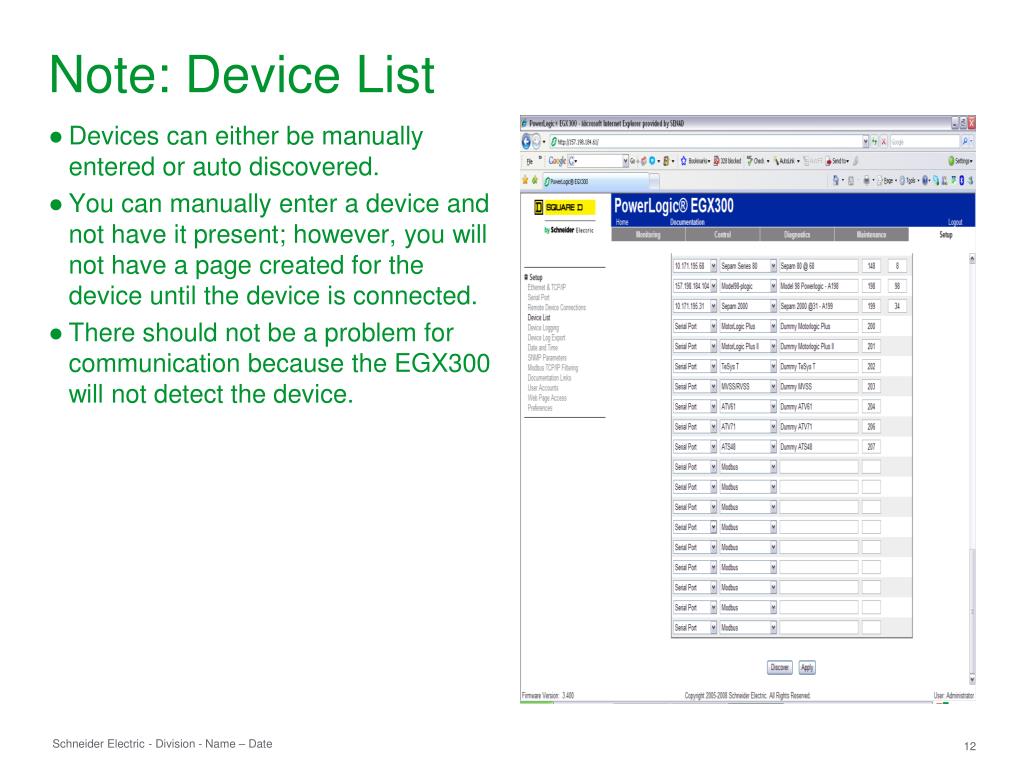The width and height of the screenshot is (1024, 768).
Task: Click Add to Favorites star-plus icon
Action: (x=535, y=180)
